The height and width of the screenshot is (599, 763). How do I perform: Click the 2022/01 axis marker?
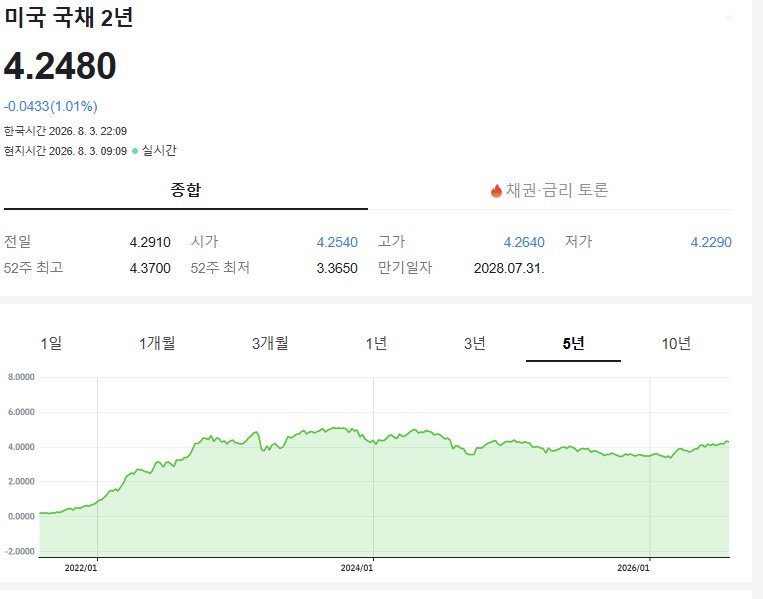tap(81, 568)
